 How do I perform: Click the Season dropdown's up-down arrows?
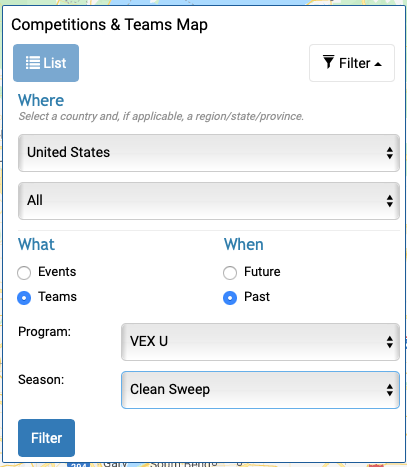pyautogui.click(x=390, y=390)
